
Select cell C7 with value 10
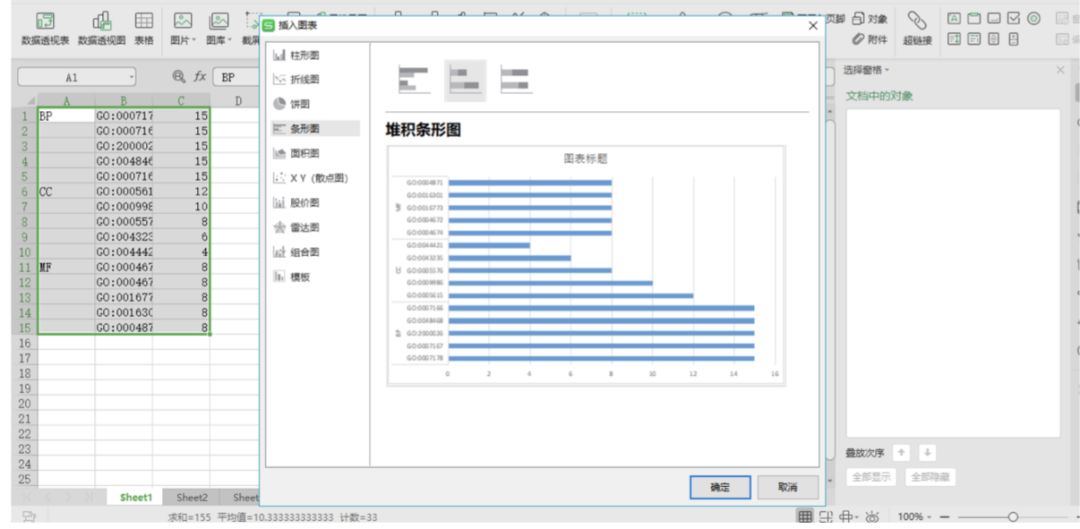181,207
